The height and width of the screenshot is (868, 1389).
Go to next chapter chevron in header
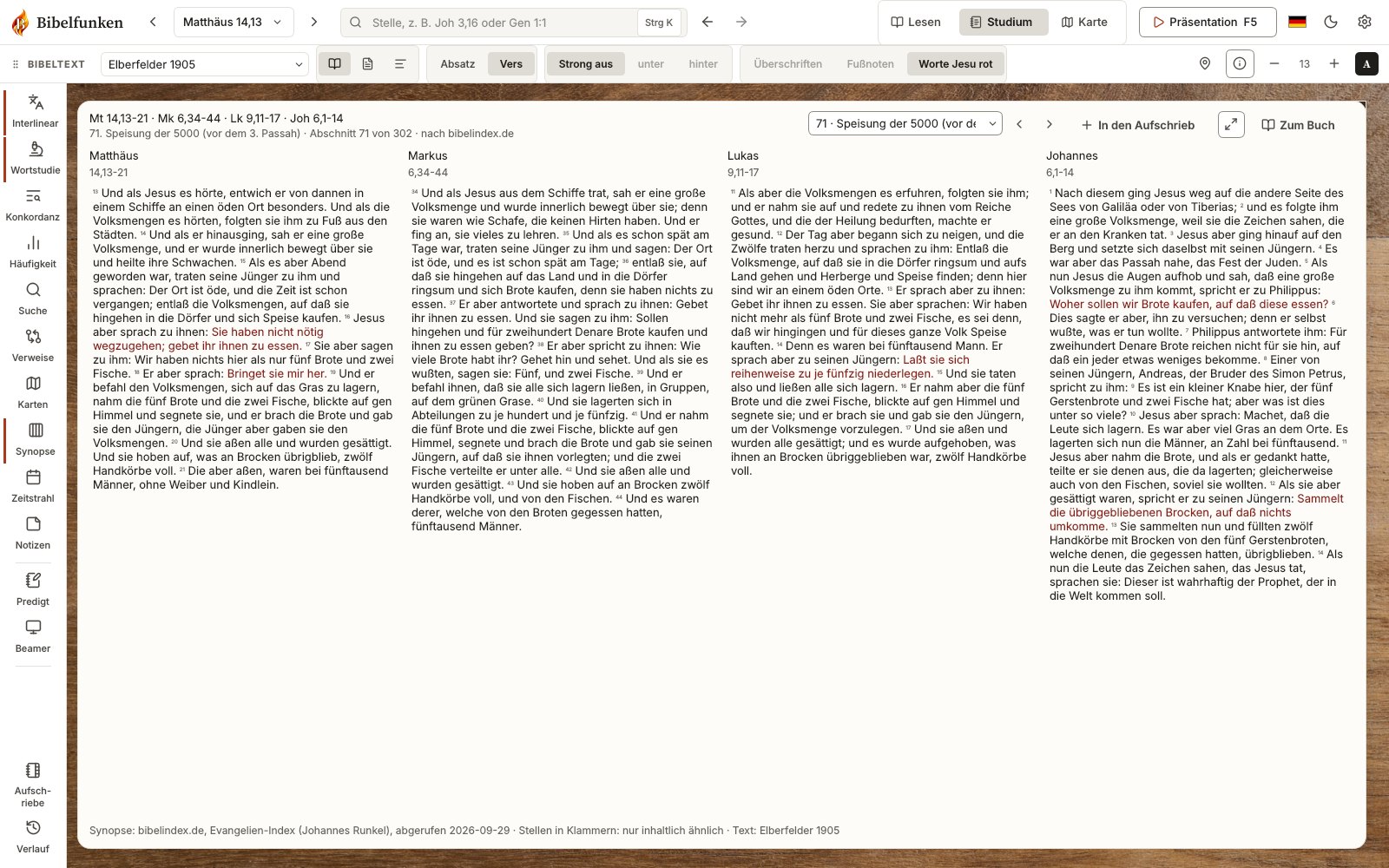click(314, 22)
